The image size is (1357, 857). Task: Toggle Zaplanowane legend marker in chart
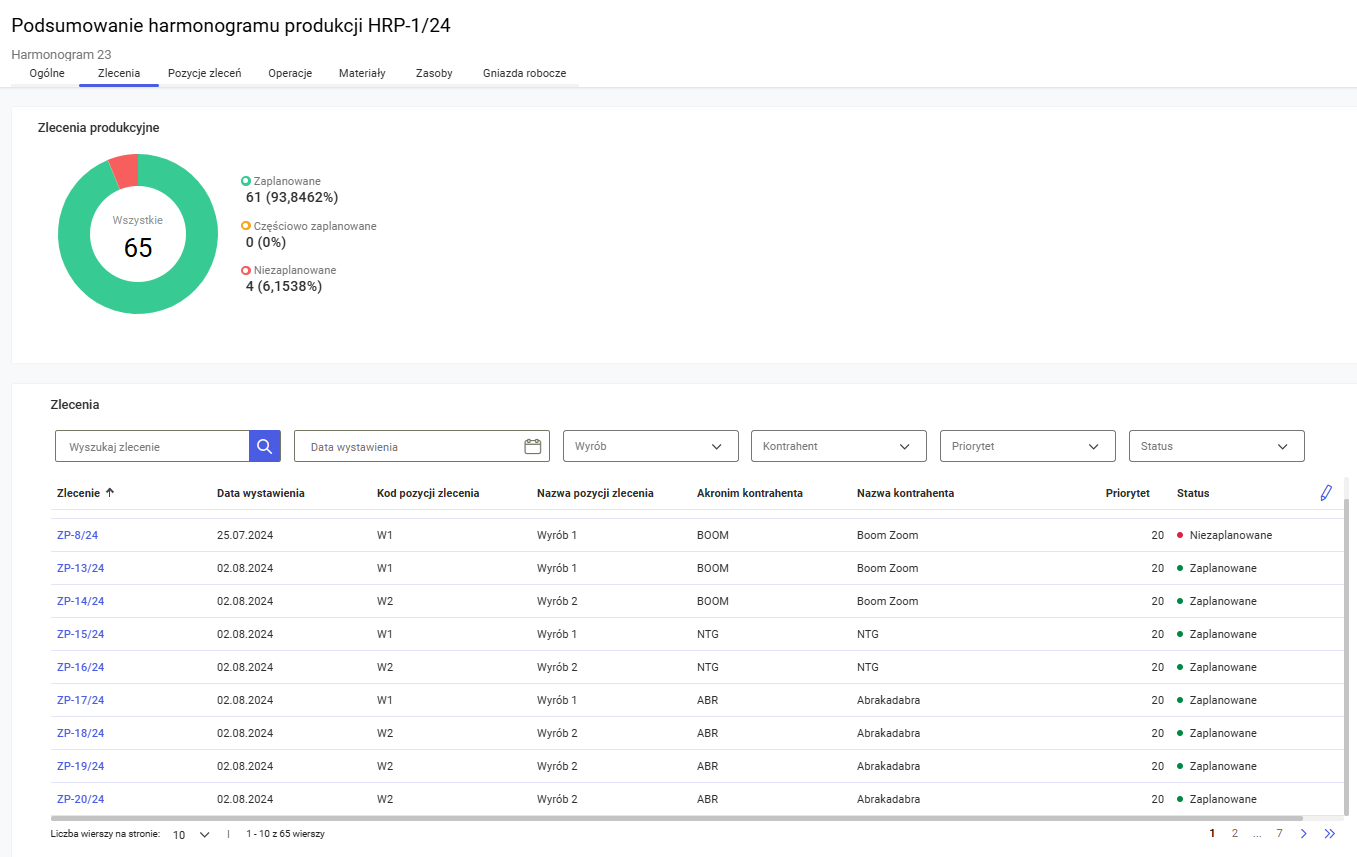coord(246,181)
